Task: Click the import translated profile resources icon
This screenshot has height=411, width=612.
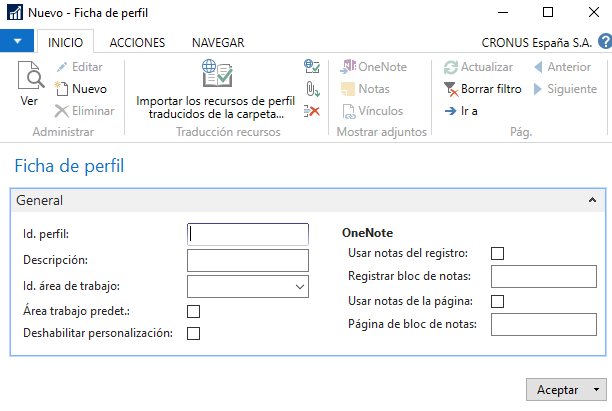Action: coord(217,73)
